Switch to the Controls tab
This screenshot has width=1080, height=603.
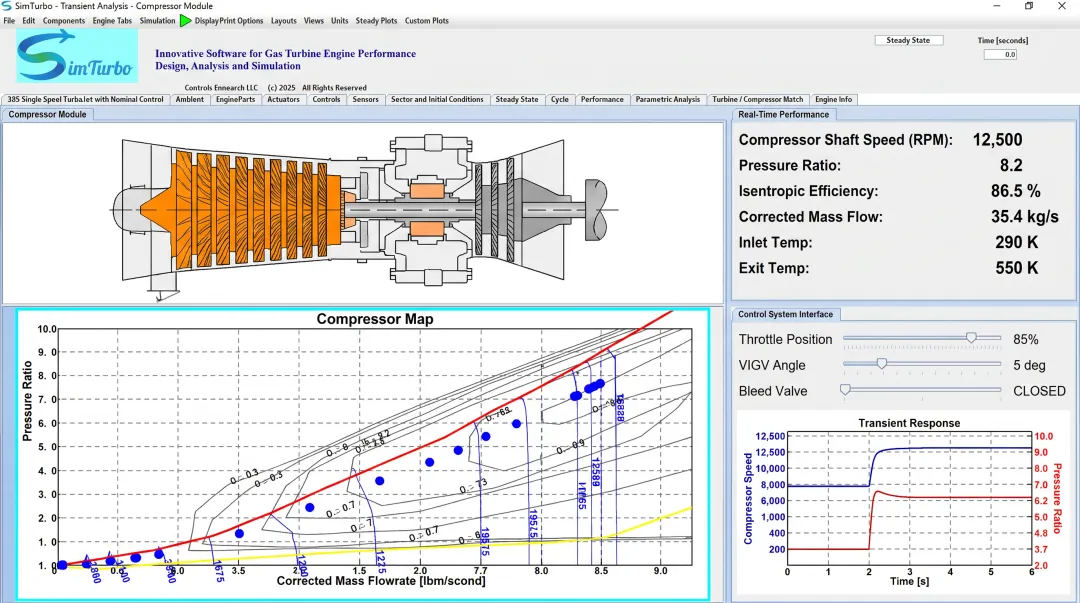[x=326, y=99]
